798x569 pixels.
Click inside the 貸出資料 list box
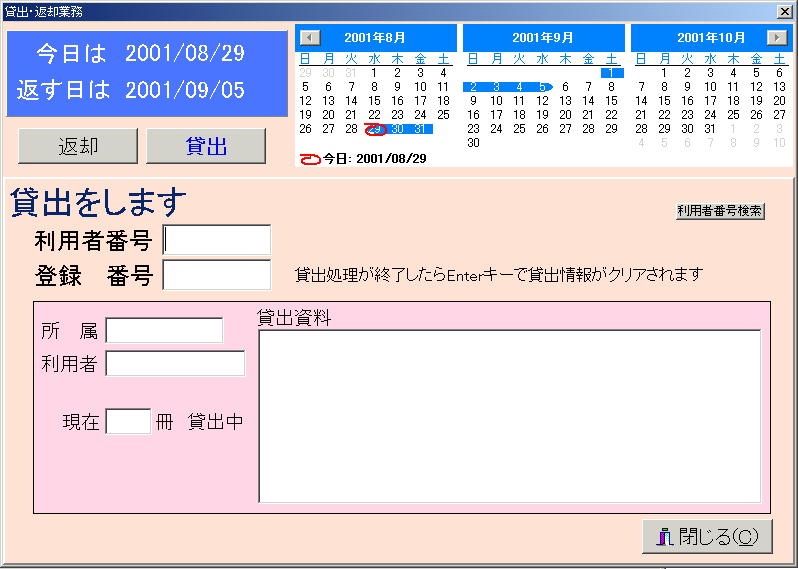pyautogui.click(x=509, y=416)
